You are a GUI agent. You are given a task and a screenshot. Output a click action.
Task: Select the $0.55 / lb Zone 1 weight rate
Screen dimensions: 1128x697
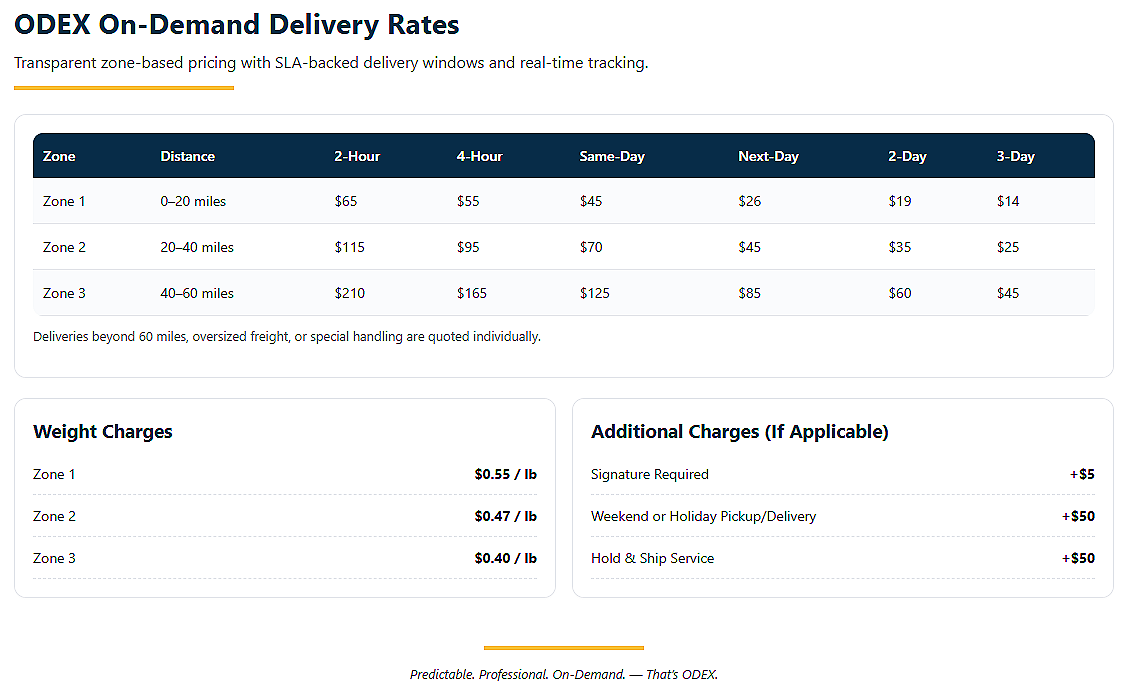(506, 474)
